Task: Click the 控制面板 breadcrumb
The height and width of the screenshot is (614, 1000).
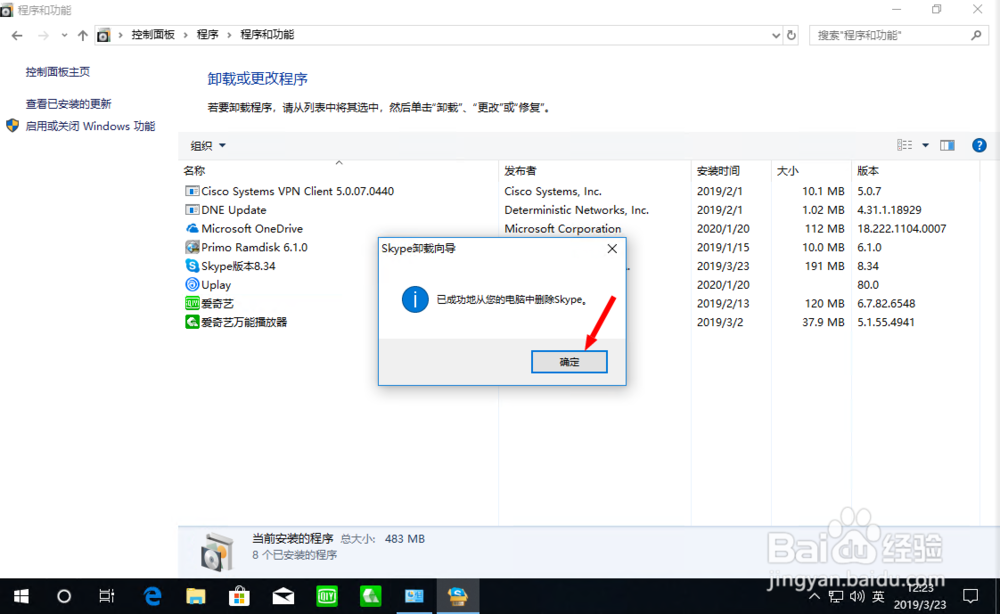Action: (153, 34)
